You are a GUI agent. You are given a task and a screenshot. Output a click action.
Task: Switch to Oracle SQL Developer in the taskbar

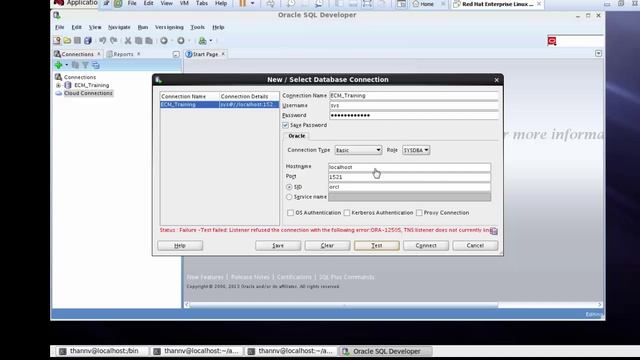pos(385,351)
